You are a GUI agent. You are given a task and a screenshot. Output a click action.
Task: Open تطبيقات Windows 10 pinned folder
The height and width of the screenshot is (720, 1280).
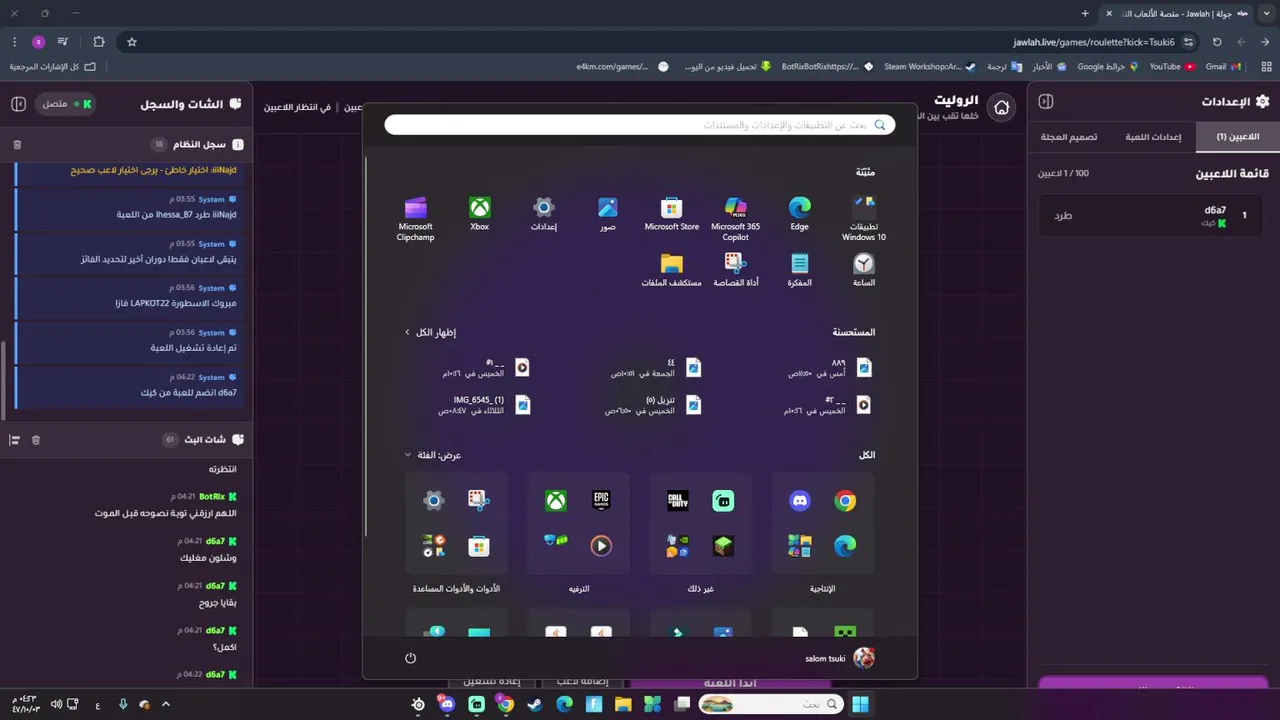click(863, 218)
